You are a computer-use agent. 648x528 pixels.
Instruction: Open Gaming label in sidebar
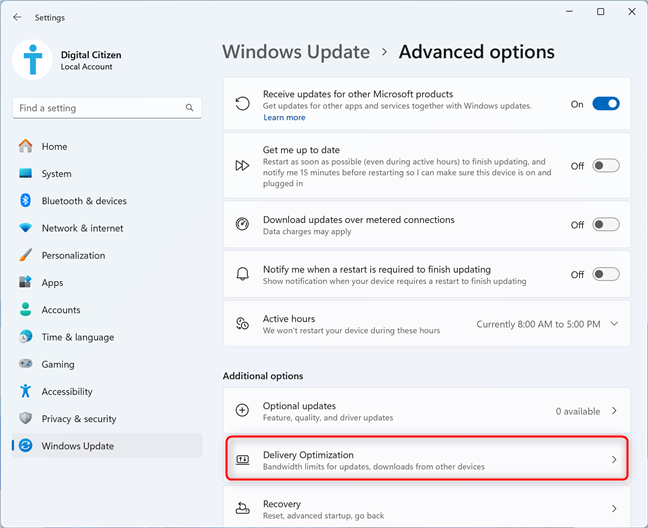(58, 364)
